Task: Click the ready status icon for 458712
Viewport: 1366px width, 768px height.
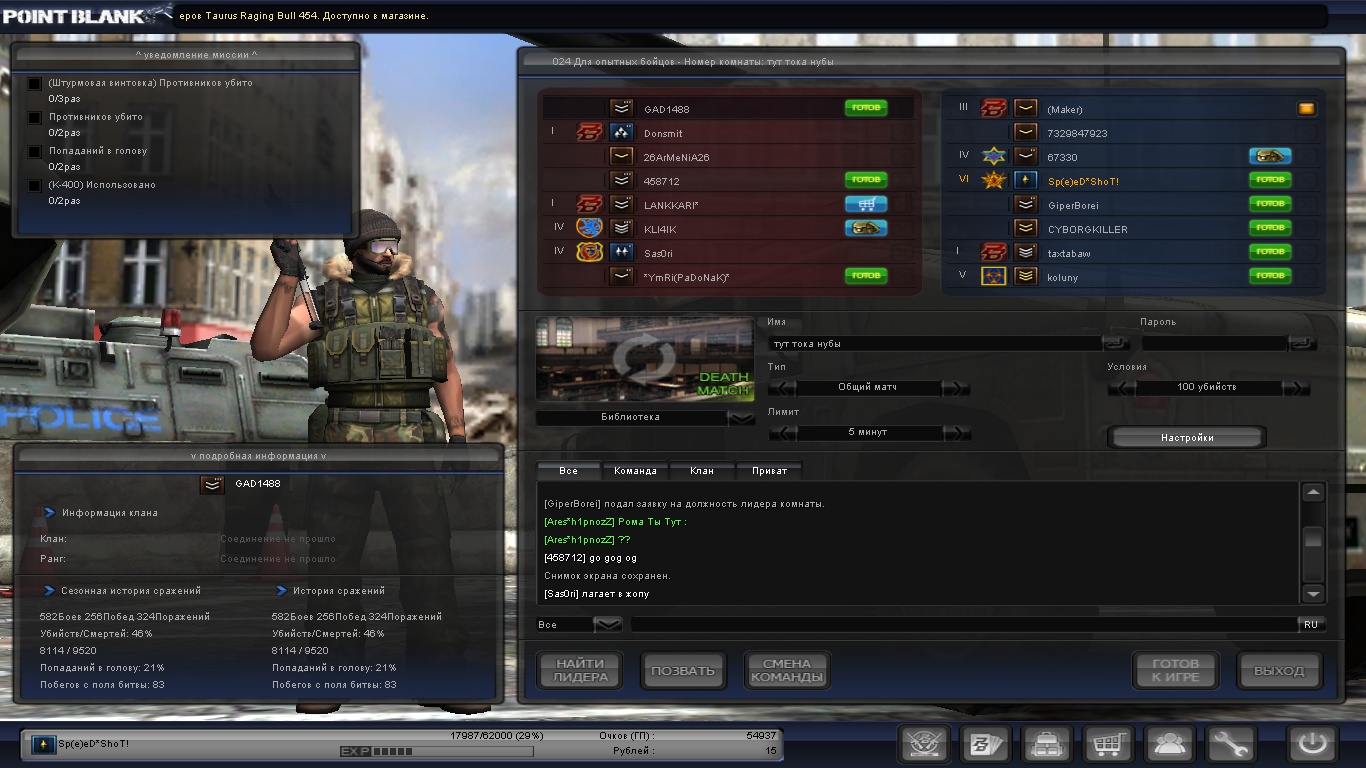Action: [x=866, y=180]
